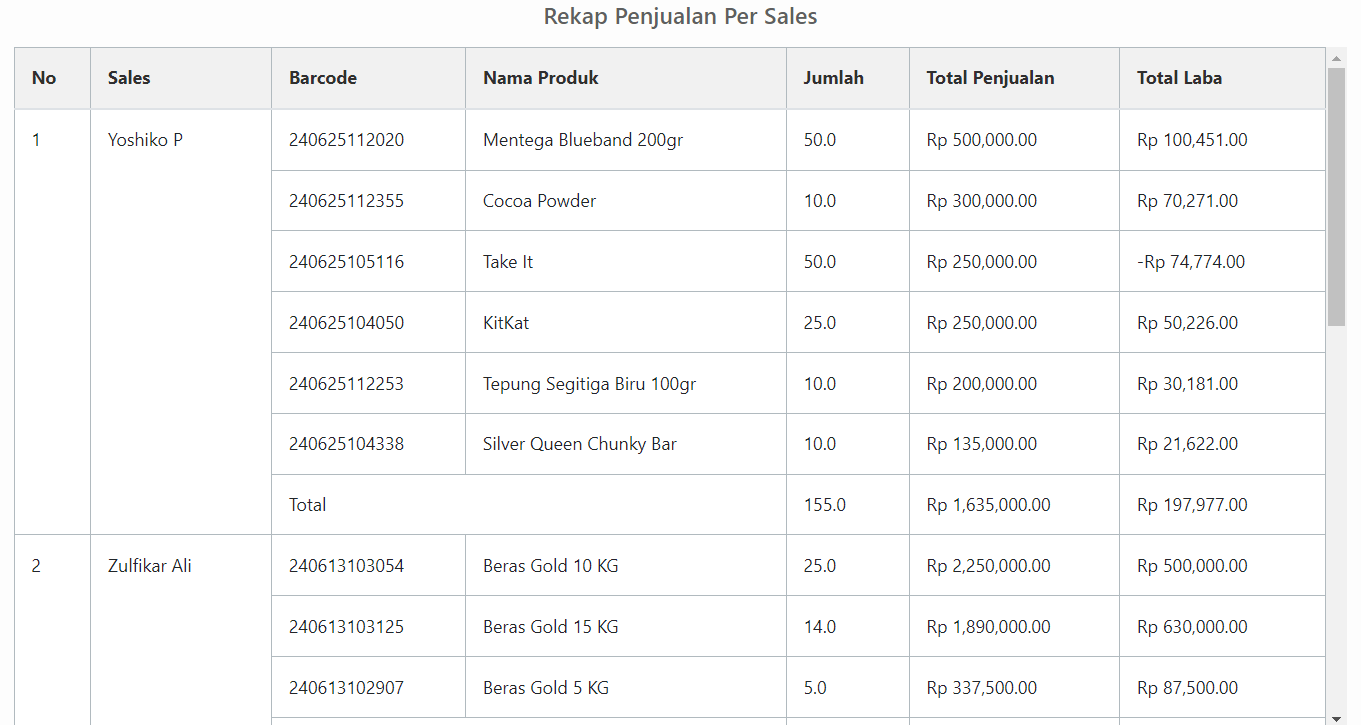The width and height of the screenshot is (1361, 725).
Task: Select the Beras Gold 15 KG cell
Action: 550,627
